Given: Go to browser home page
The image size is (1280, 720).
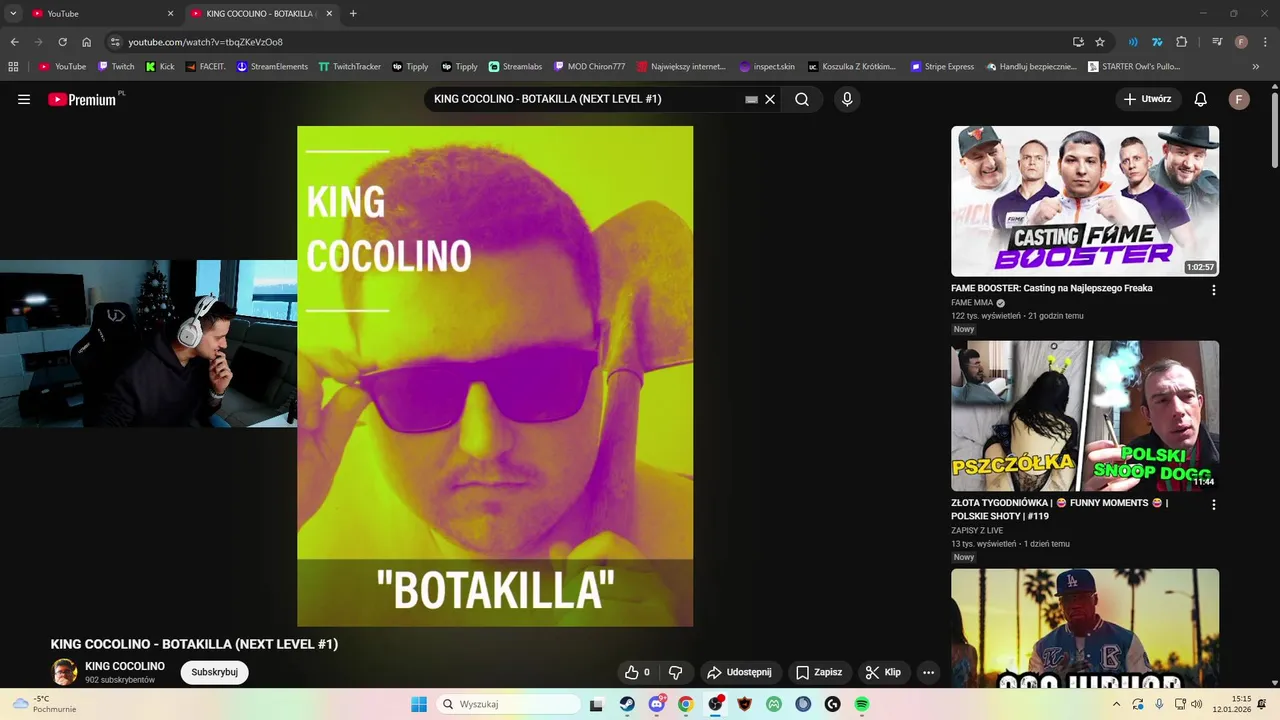Looking at the screenshot, I should (x=87, y=42).
